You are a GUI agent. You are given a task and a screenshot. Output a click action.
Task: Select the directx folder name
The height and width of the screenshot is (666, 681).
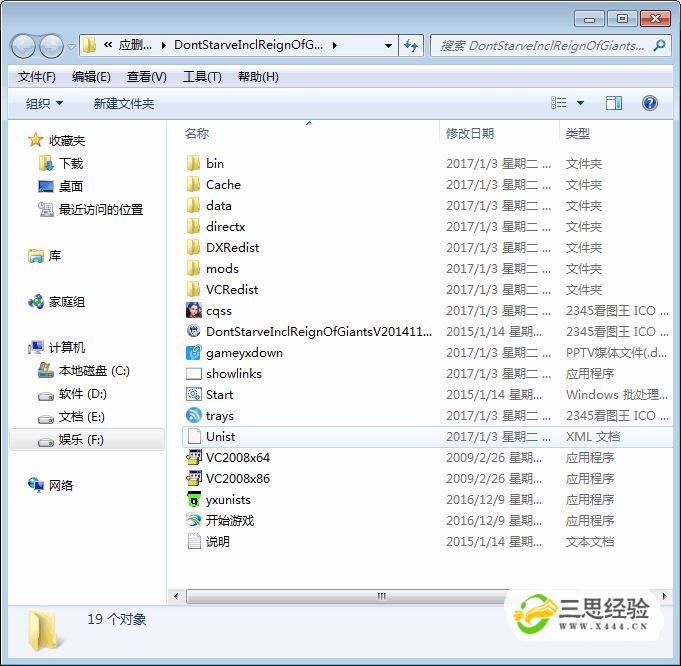[x=225, y=227]
